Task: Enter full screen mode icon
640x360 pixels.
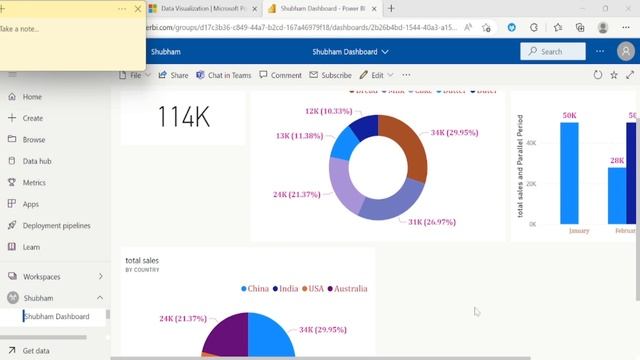Action: [630, 75]
